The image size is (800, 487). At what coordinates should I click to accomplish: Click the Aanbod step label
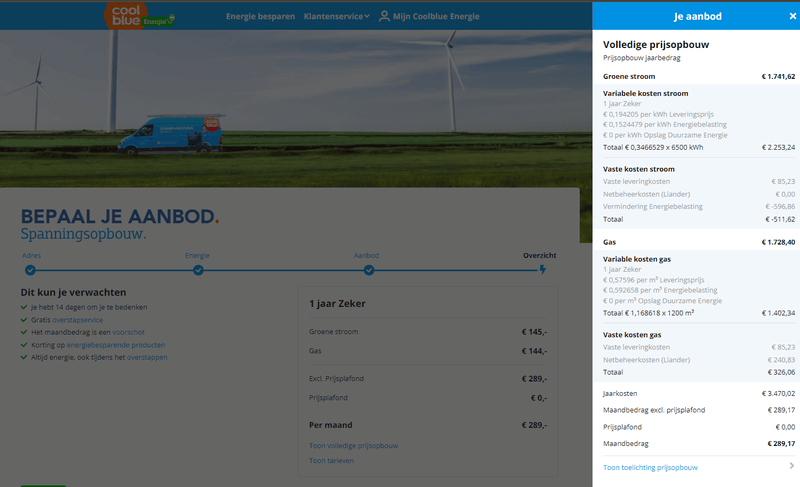(x=366, y=255)
